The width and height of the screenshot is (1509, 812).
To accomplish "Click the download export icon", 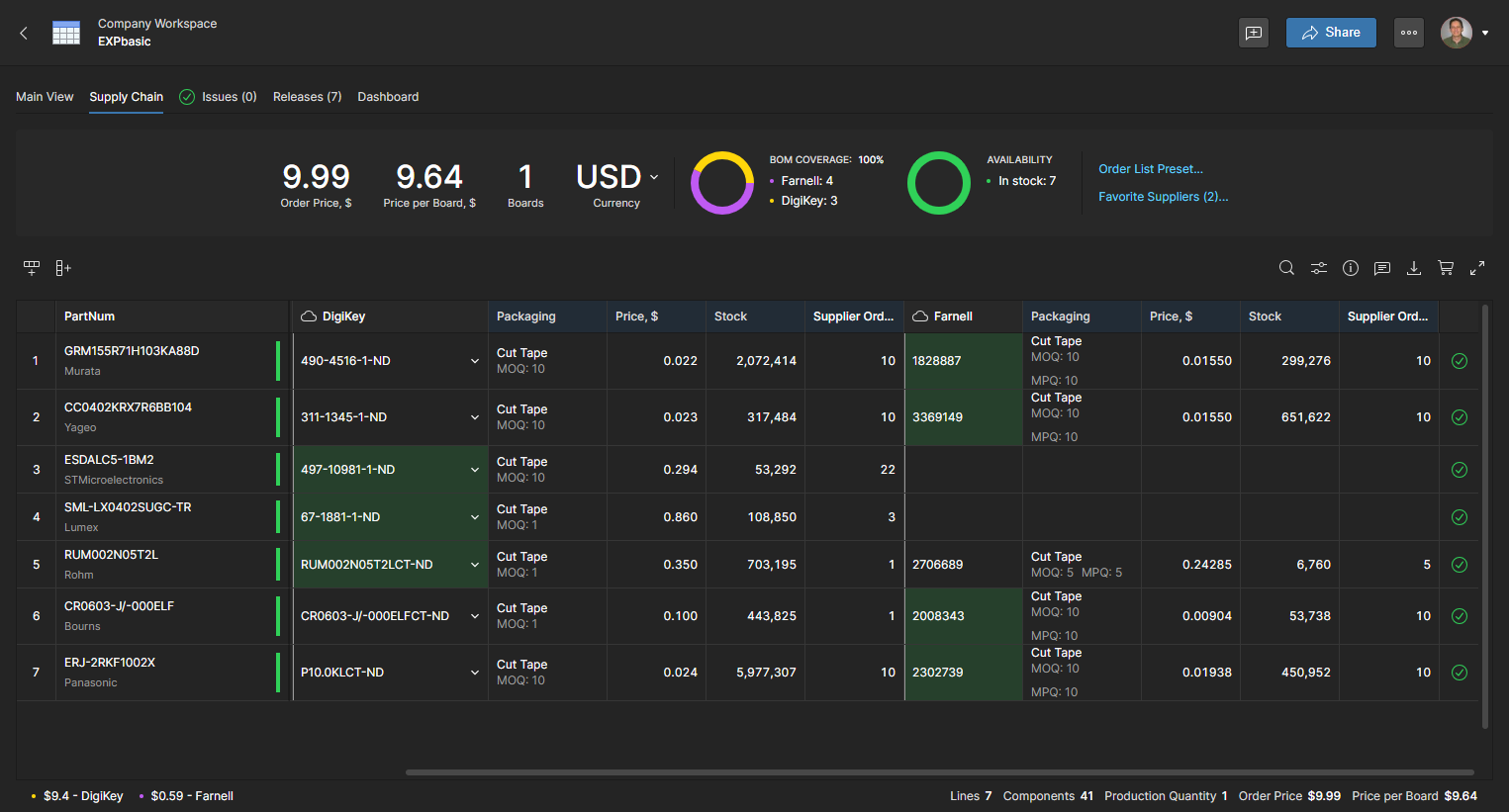I will click(1414, 268).
